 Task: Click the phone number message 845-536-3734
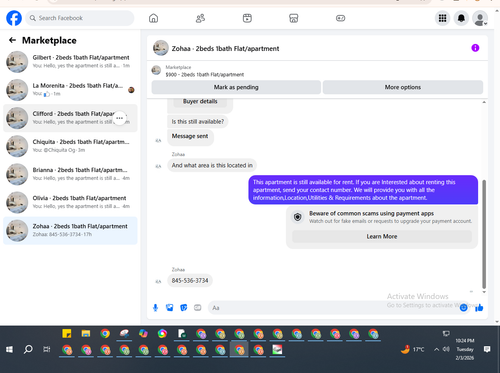[190, 281]
